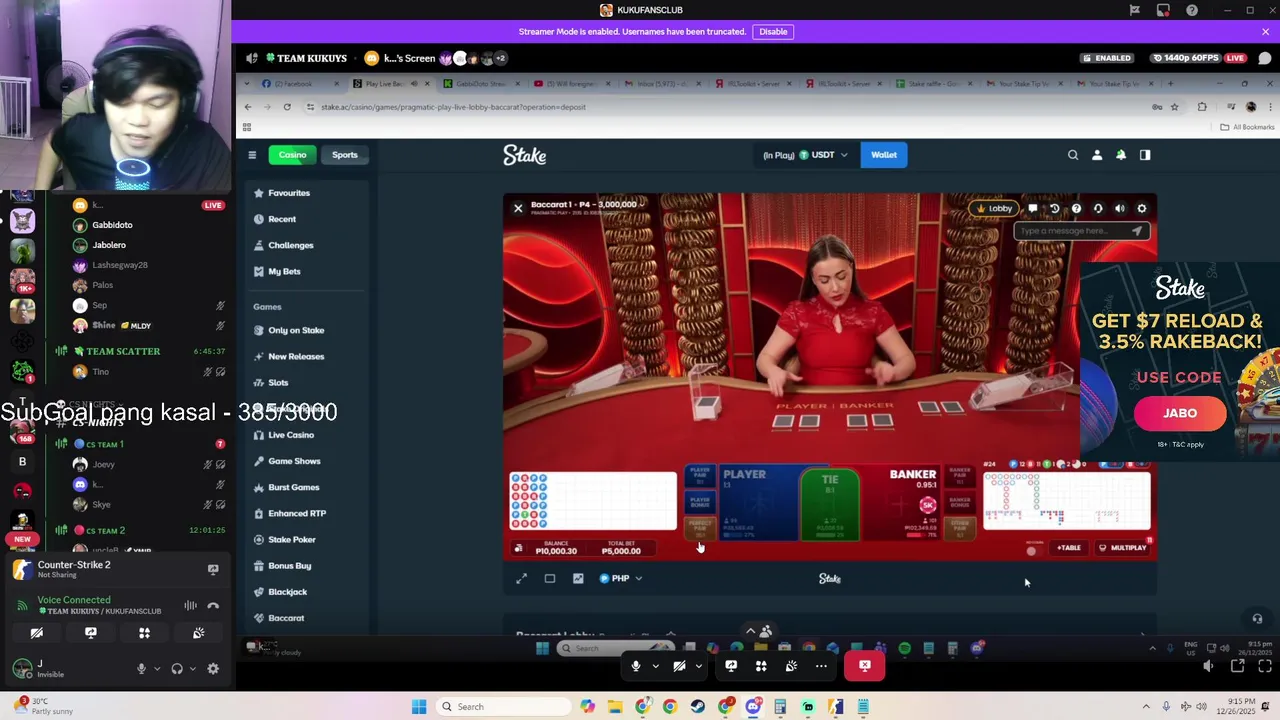1280x720 pixels.
Task: Expand USDT wallet balance dropdown
Action: click(822, 155)
